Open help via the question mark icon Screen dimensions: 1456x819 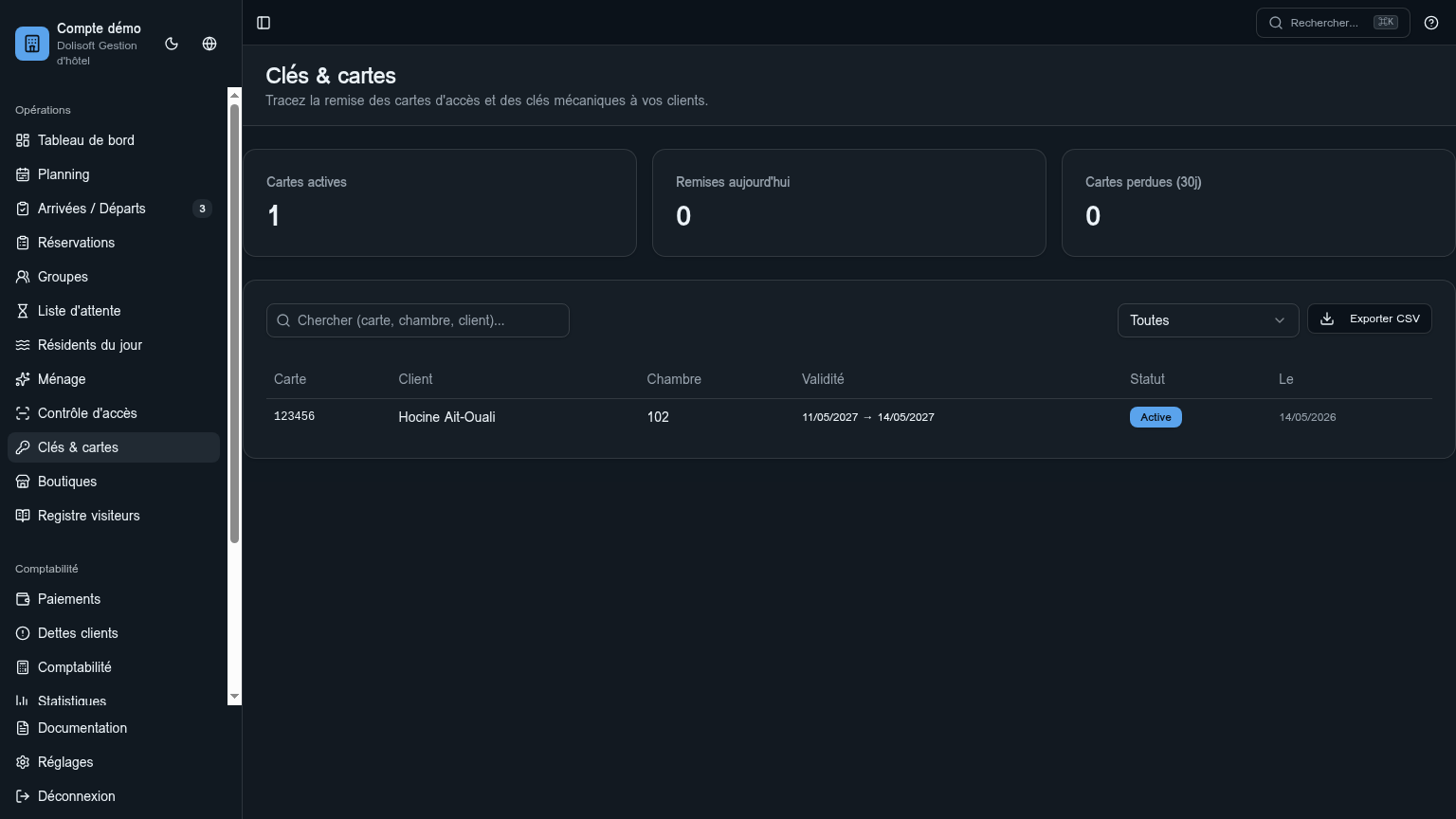(x=1431, y=23)
